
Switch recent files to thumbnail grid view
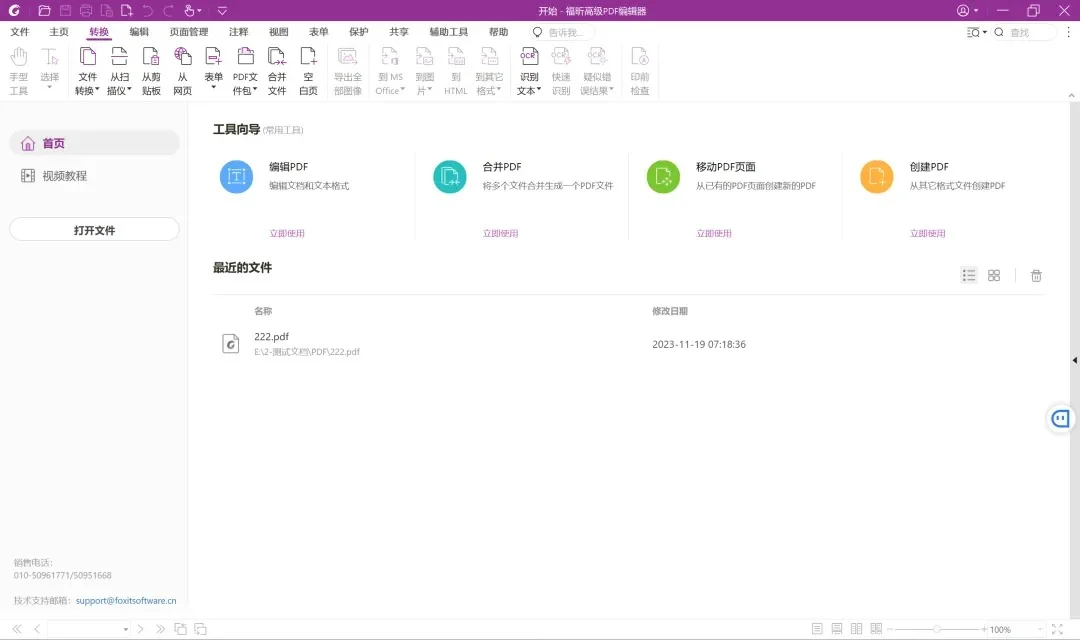(x=994, y=276)
